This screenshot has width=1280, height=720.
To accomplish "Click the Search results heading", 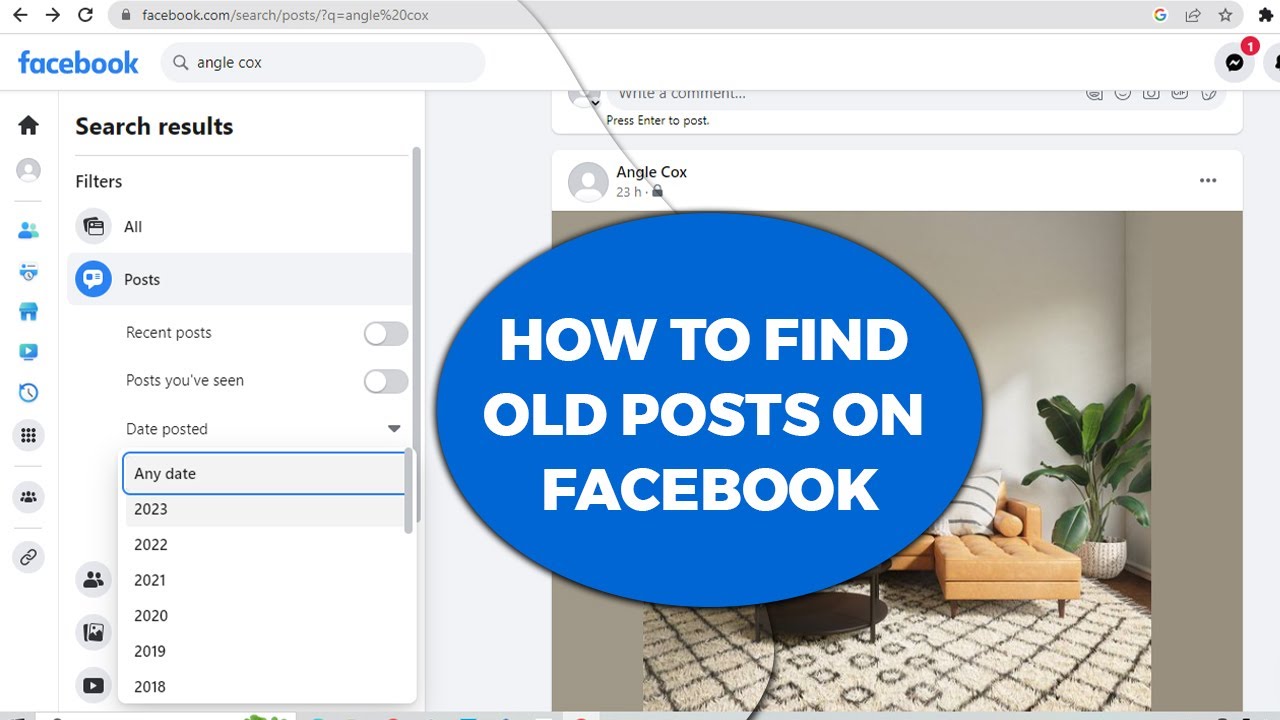I will click(x=154, y=127).
